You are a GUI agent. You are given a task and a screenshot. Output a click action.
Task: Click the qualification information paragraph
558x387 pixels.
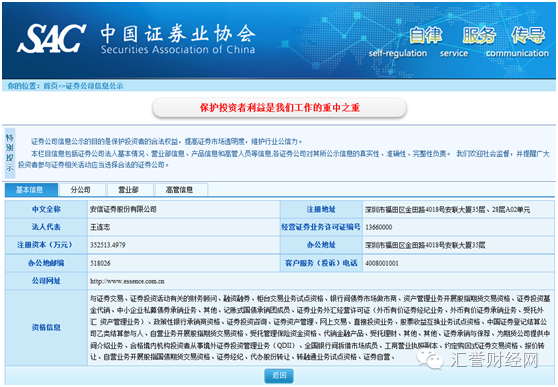click(x=320, y=328)
